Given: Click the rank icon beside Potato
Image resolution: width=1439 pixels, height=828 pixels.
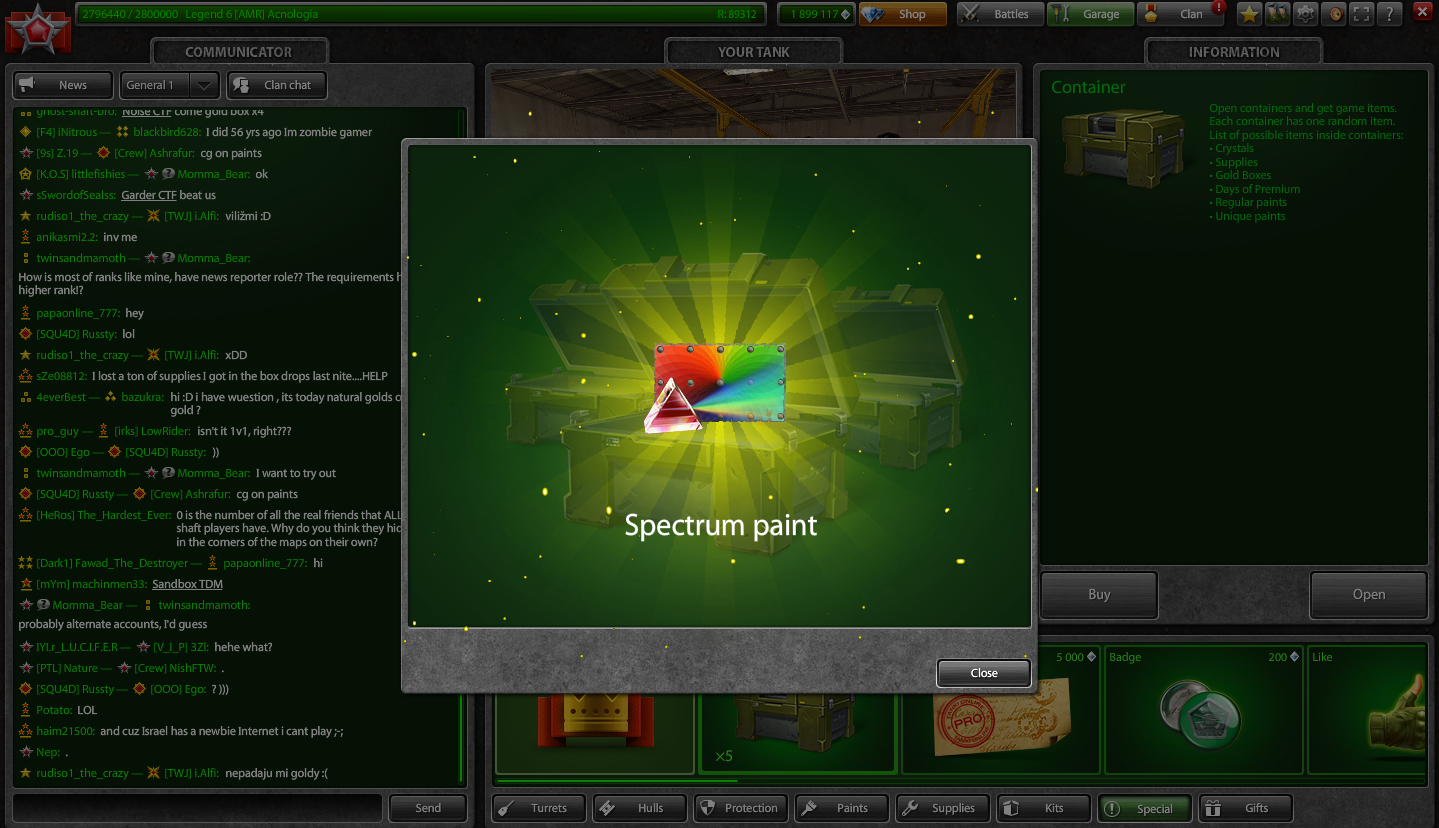Looking at the screenshot, I should [26, 710].
